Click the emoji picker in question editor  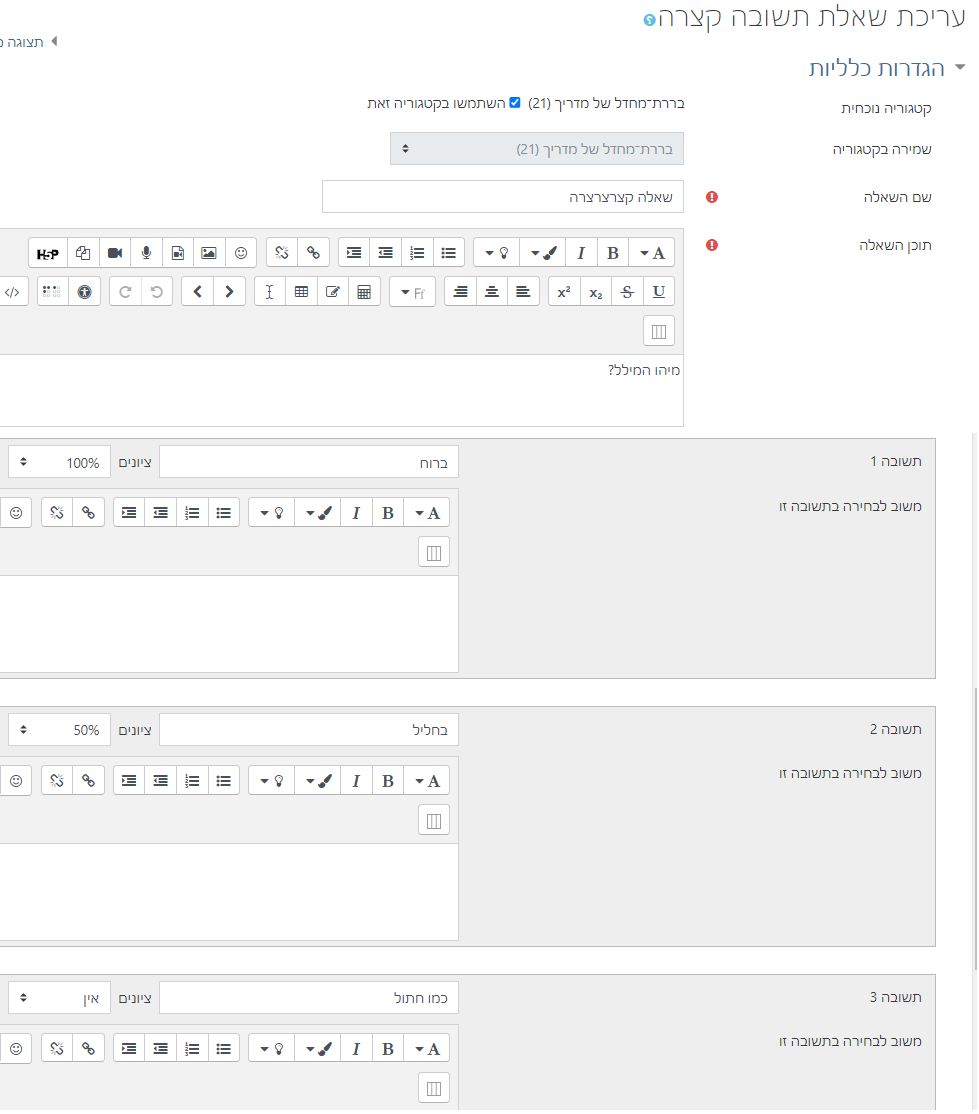click(x=240, y=253)
